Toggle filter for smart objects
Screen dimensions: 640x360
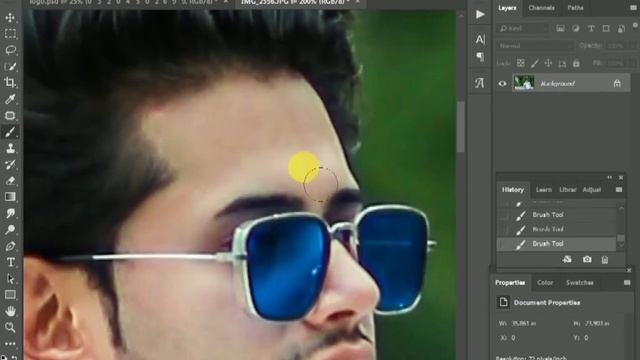(621, 28)
